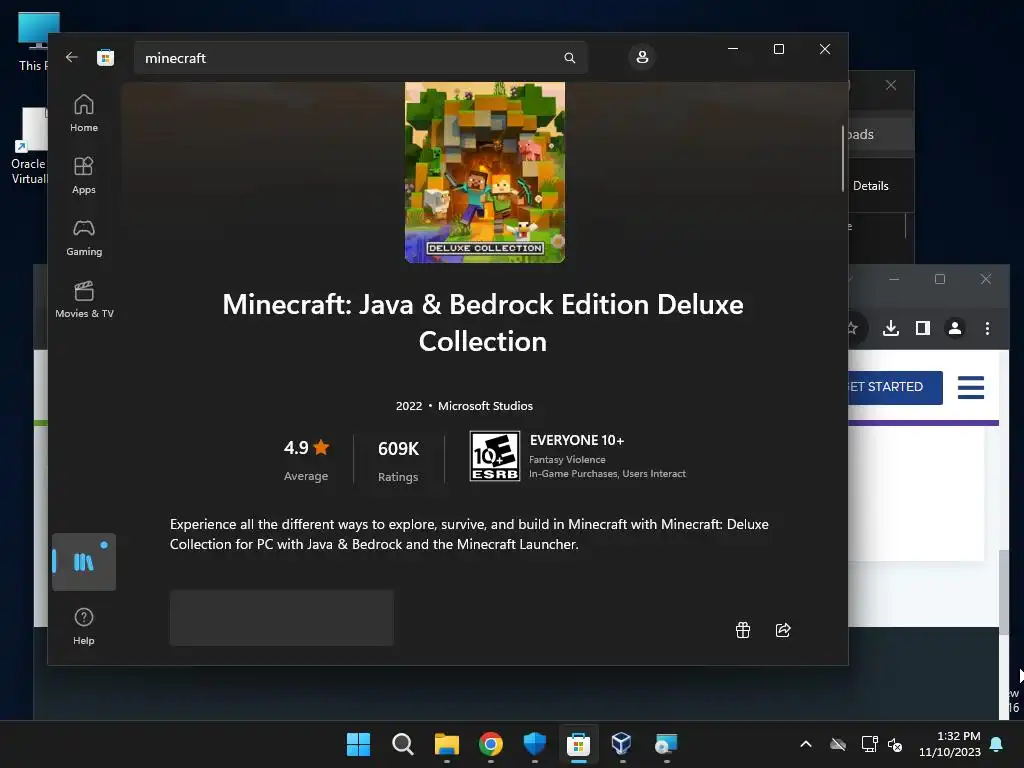The width and height of the screenshot is (1024, 768).
Task: Click the share icon on the product page
Action: coord(783,630)
